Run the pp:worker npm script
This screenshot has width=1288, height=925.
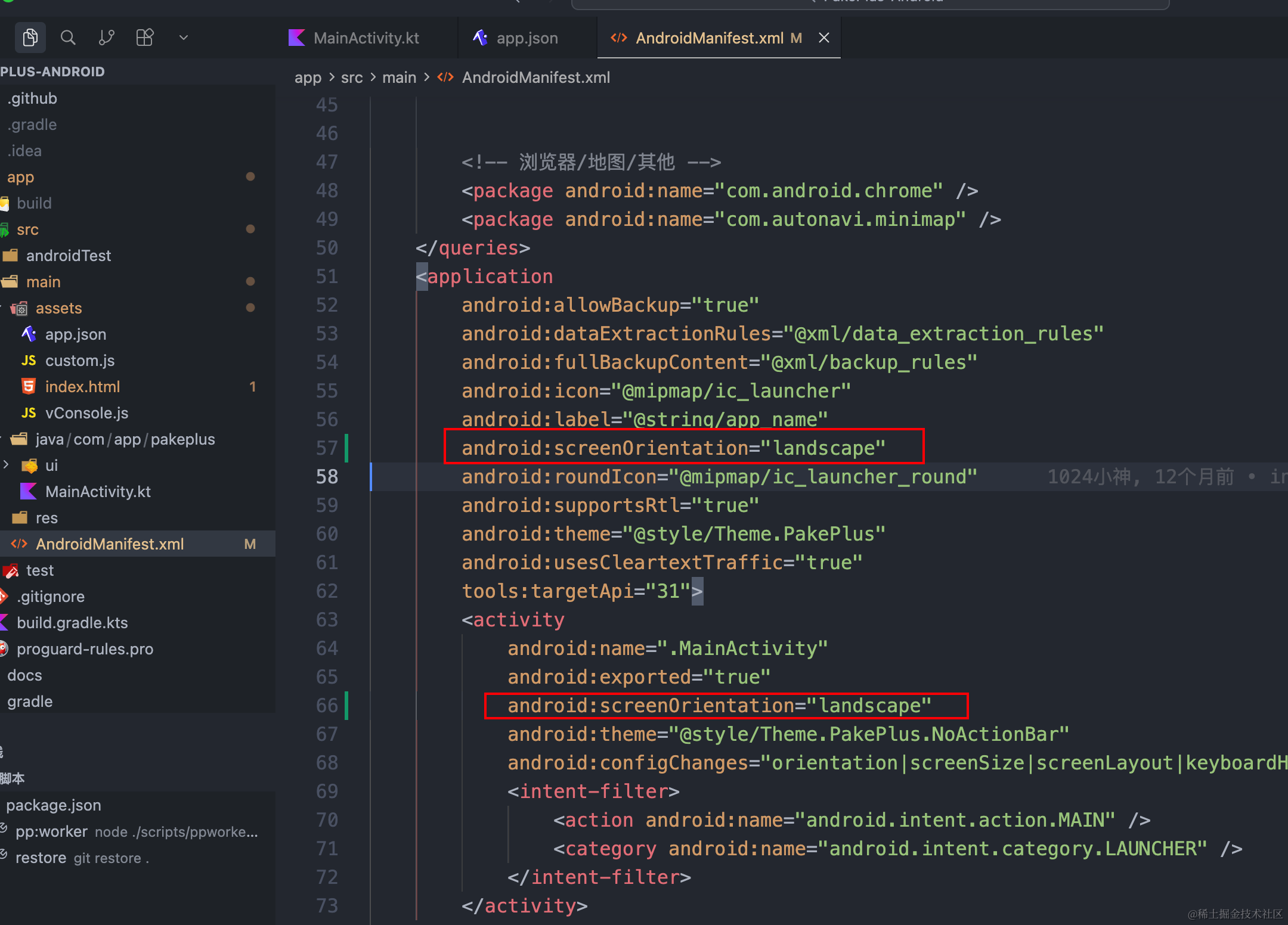tap(51, 831)
